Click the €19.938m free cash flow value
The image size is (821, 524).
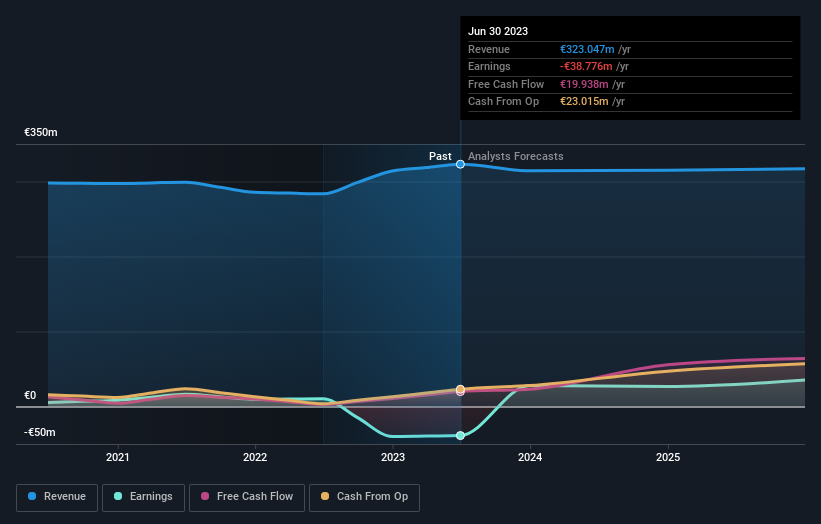pos(584,84)
